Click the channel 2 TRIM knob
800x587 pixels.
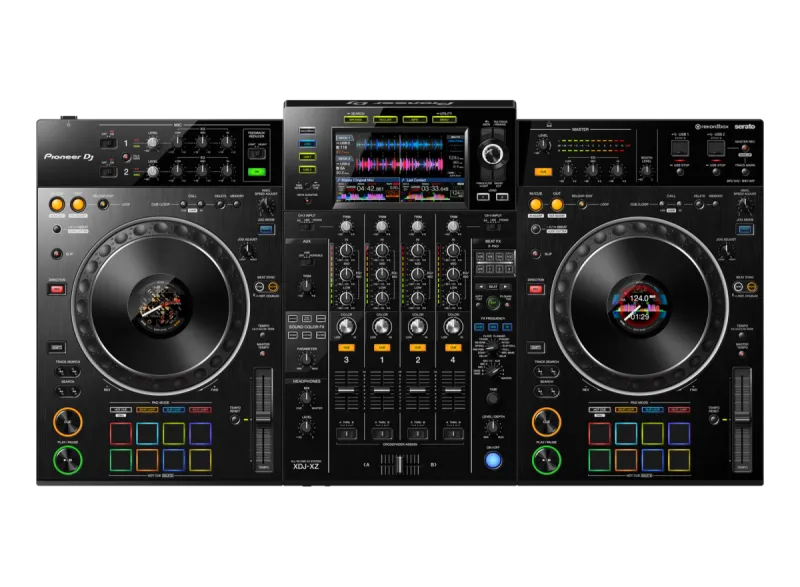click(x=417, y=226)
